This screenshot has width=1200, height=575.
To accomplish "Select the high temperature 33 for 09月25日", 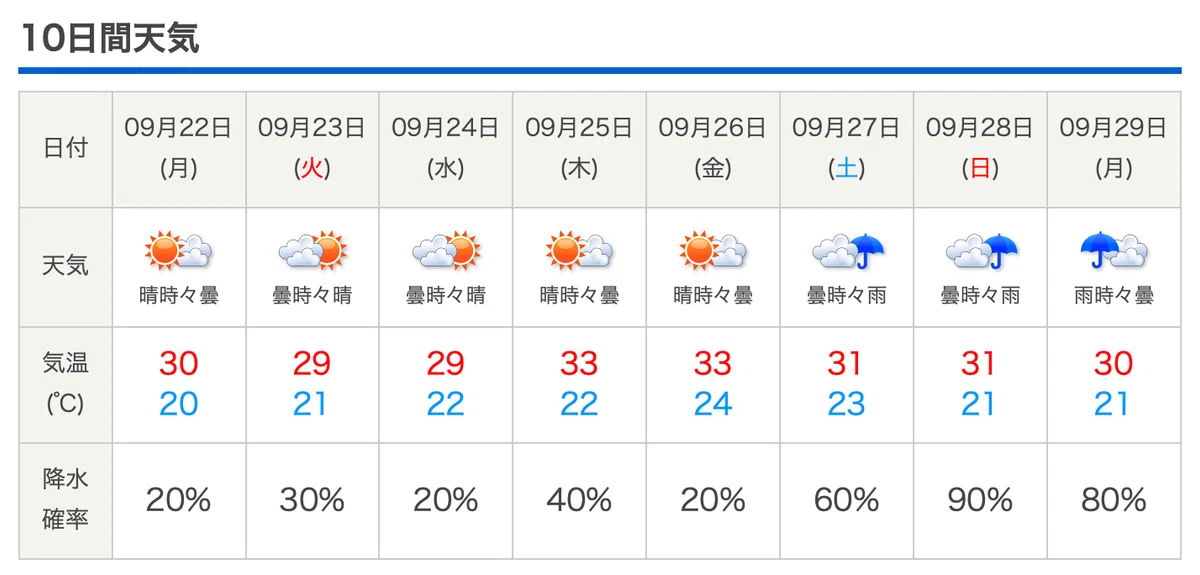I will point(579,363).
